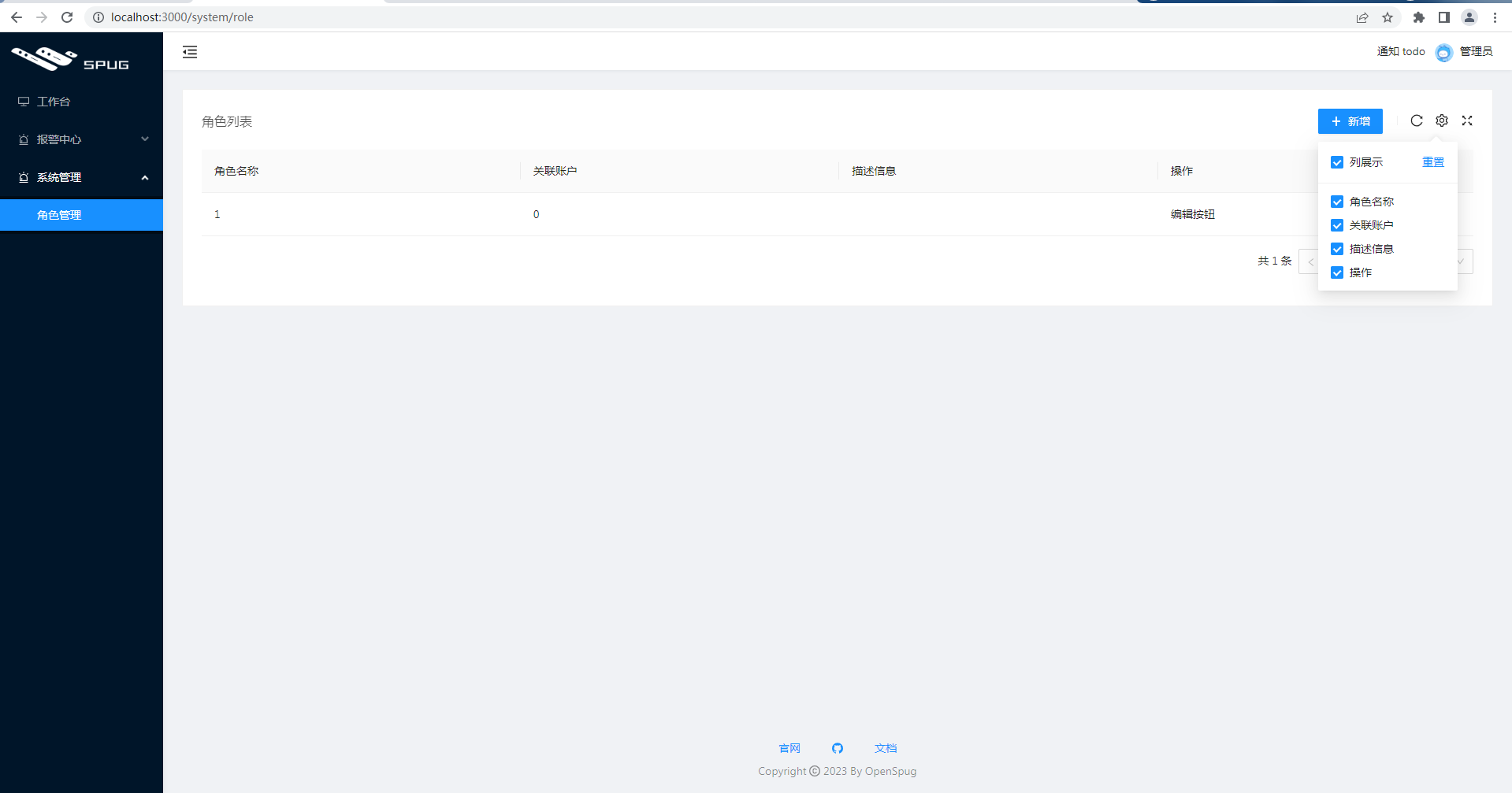Click the table refresh icon
Screen dimensions: 1512x793
[x=1417, y=120]
